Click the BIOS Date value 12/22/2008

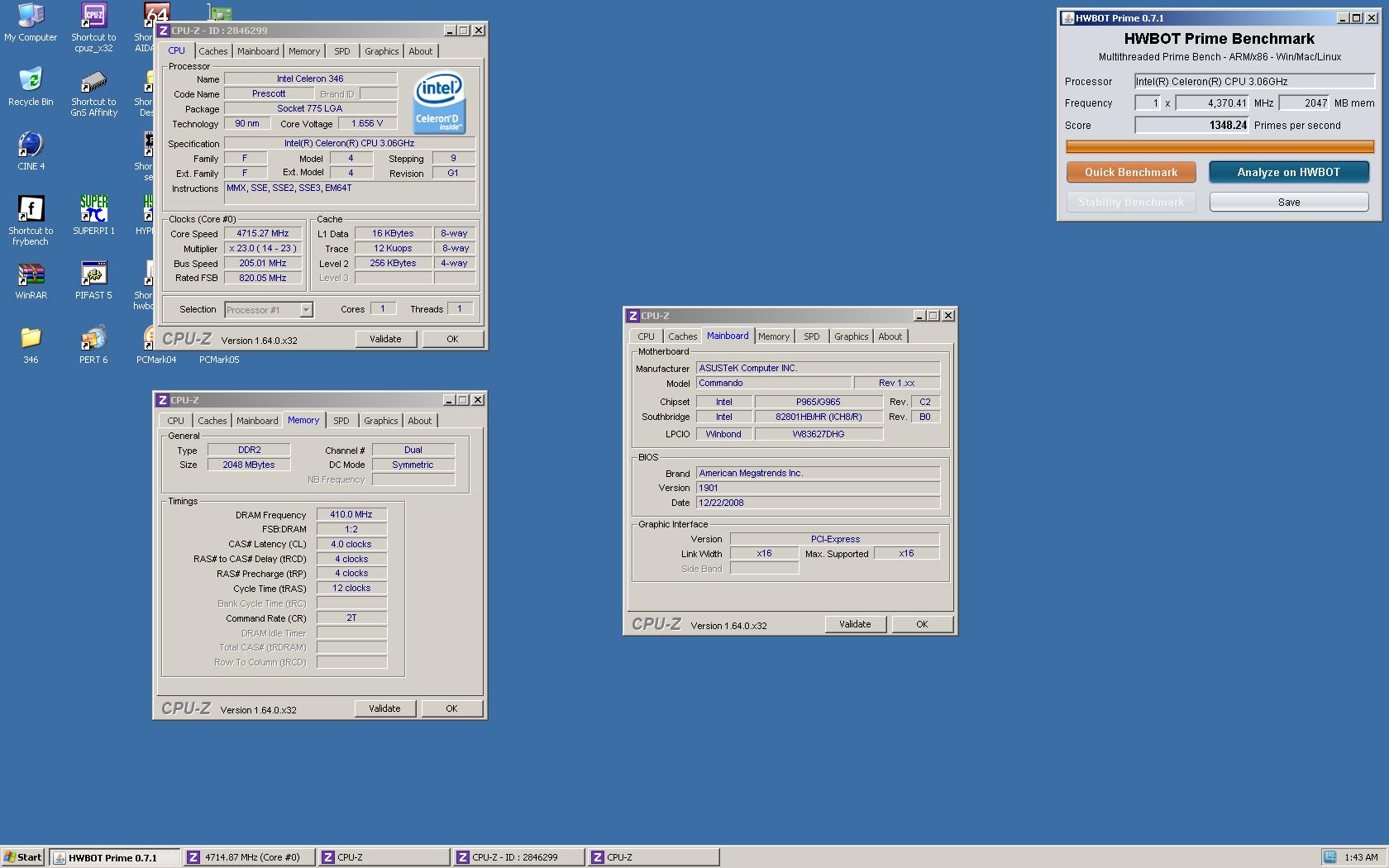(x=818, y=503)
